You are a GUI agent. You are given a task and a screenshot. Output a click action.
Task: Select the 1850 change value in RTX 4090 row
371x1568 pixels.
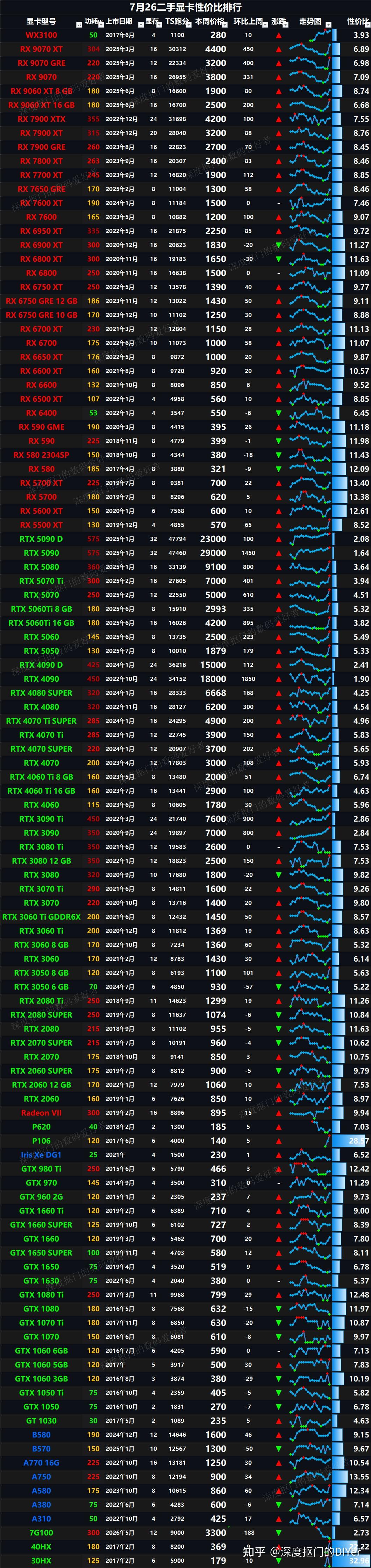coord(248,679)
